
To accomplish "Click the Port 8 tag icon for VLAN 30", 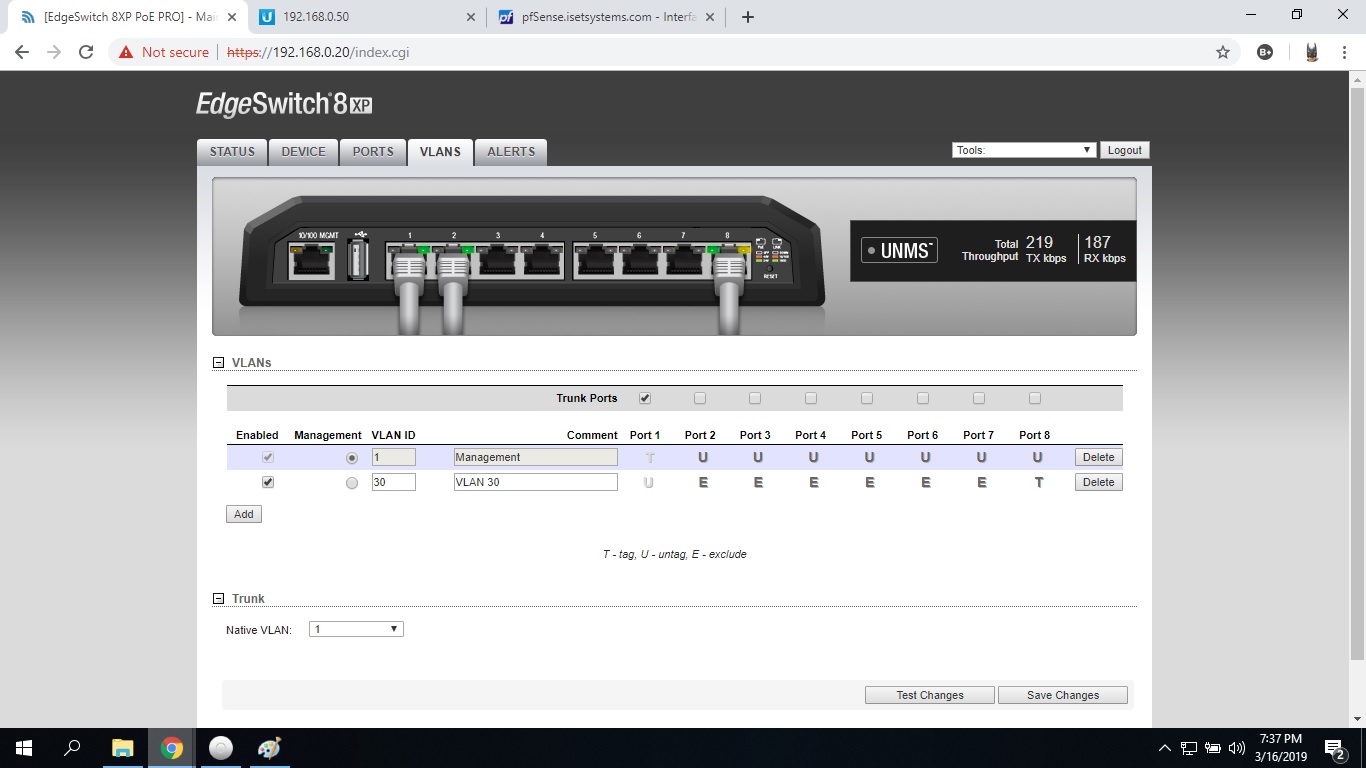I will [1038, 482].
